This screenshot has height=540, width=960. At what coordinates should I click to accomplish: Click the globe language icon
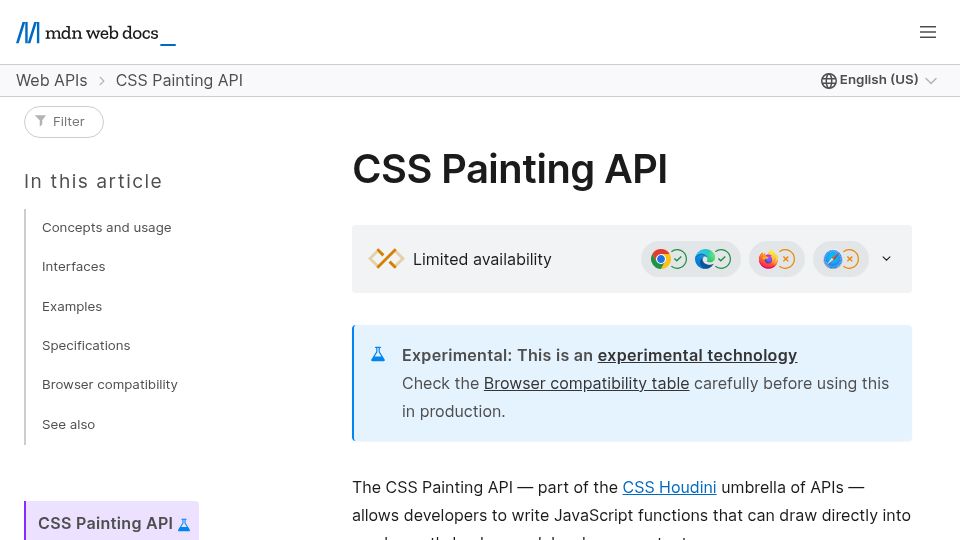pos(828,81)
